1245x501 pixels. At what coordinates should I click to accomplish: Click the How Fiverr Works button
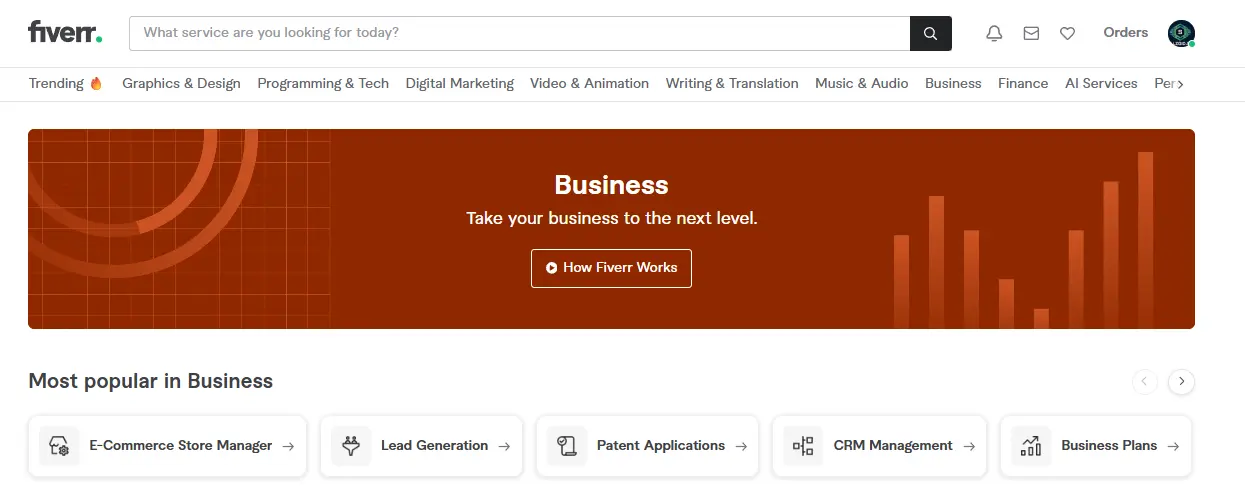[611, 268]
